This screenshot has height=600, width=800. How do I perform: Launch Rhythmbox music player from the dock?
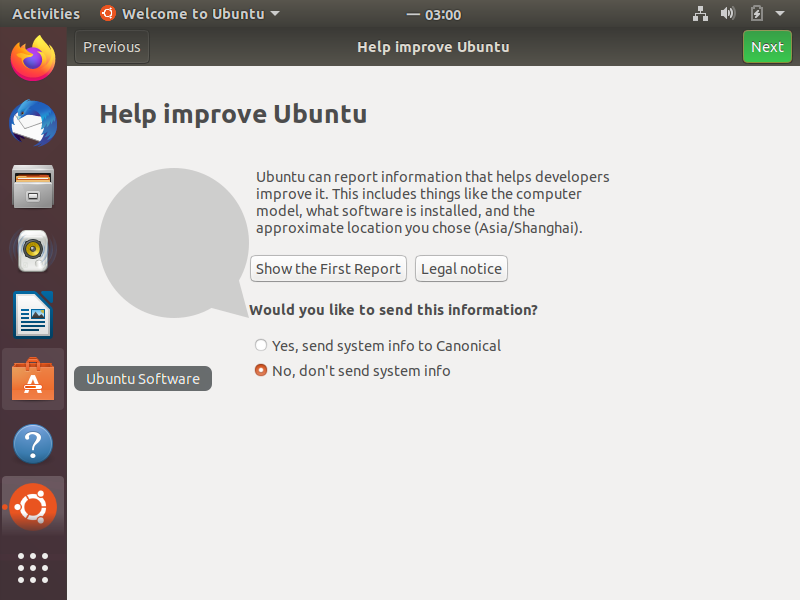(x=33, y=251)
